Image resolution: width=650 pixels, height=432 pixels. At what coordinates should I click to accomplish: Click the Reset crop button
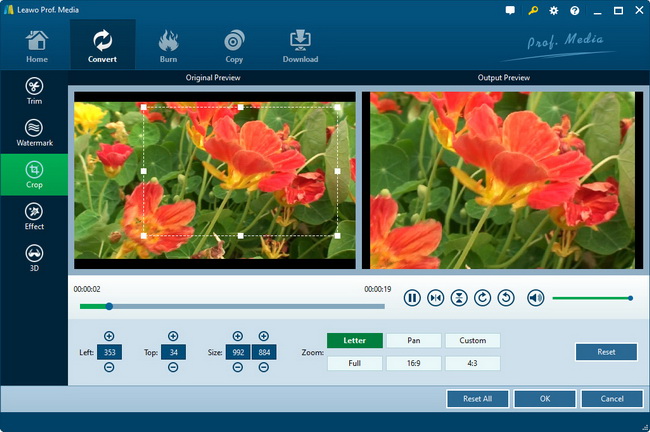(x=606, y=352)
